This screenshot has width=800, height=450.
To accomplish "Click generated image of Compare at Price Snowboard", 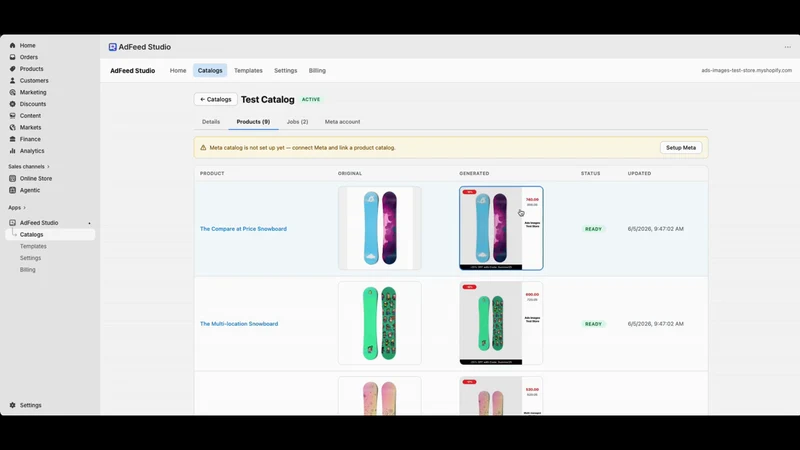I will point(501,228).
